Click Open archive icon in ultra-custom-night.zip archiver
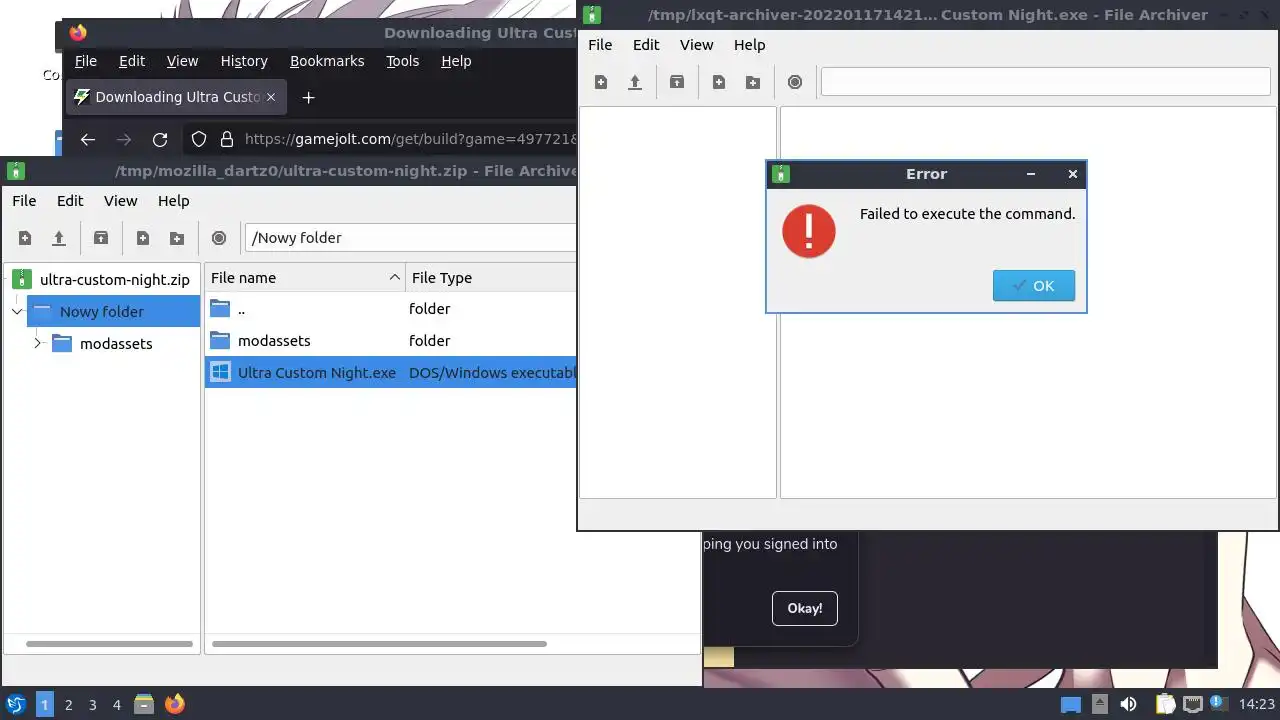 [x=59, y=238]
